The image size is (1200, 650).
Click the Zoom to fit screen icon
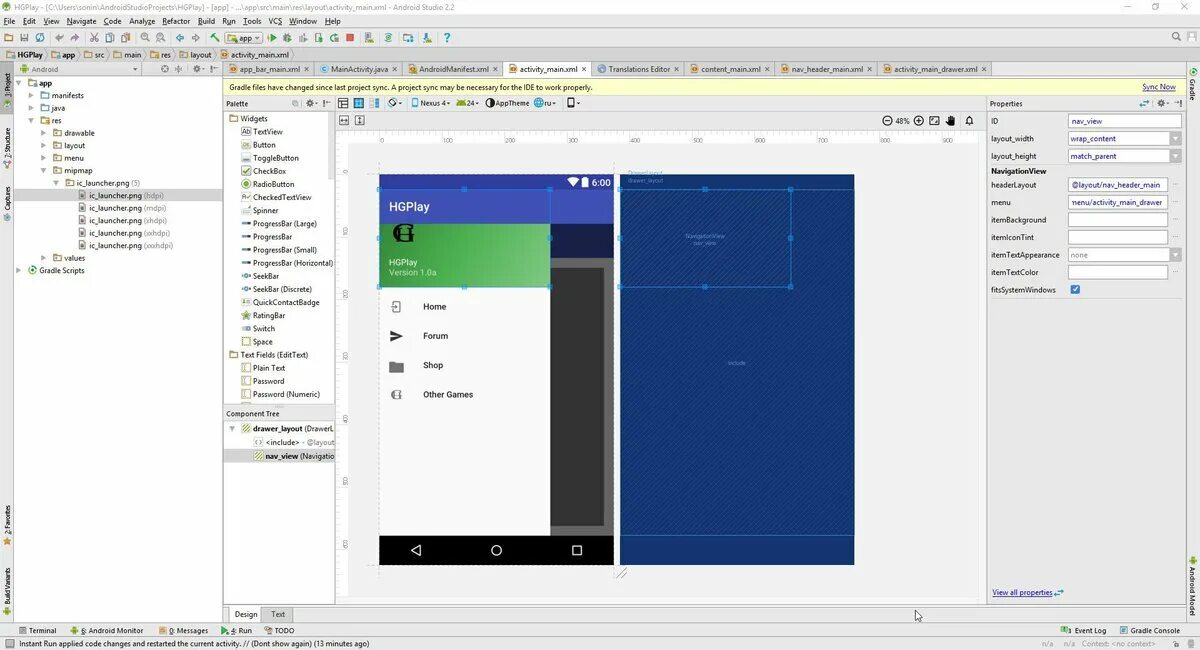coord(934,120)
